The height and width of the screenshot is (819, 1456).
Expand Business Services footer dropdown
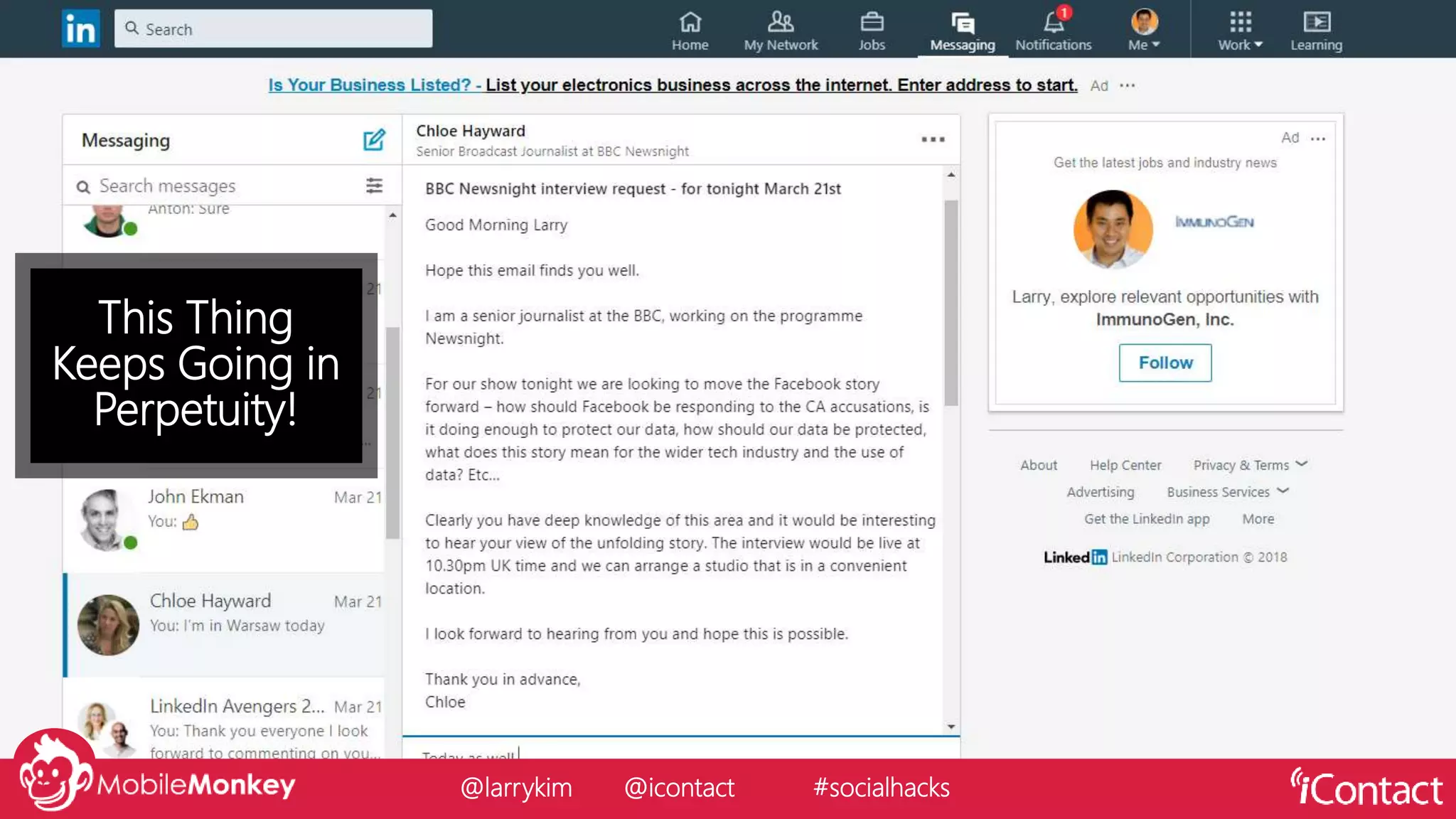pyautogui.click(x=1228, y=492)
